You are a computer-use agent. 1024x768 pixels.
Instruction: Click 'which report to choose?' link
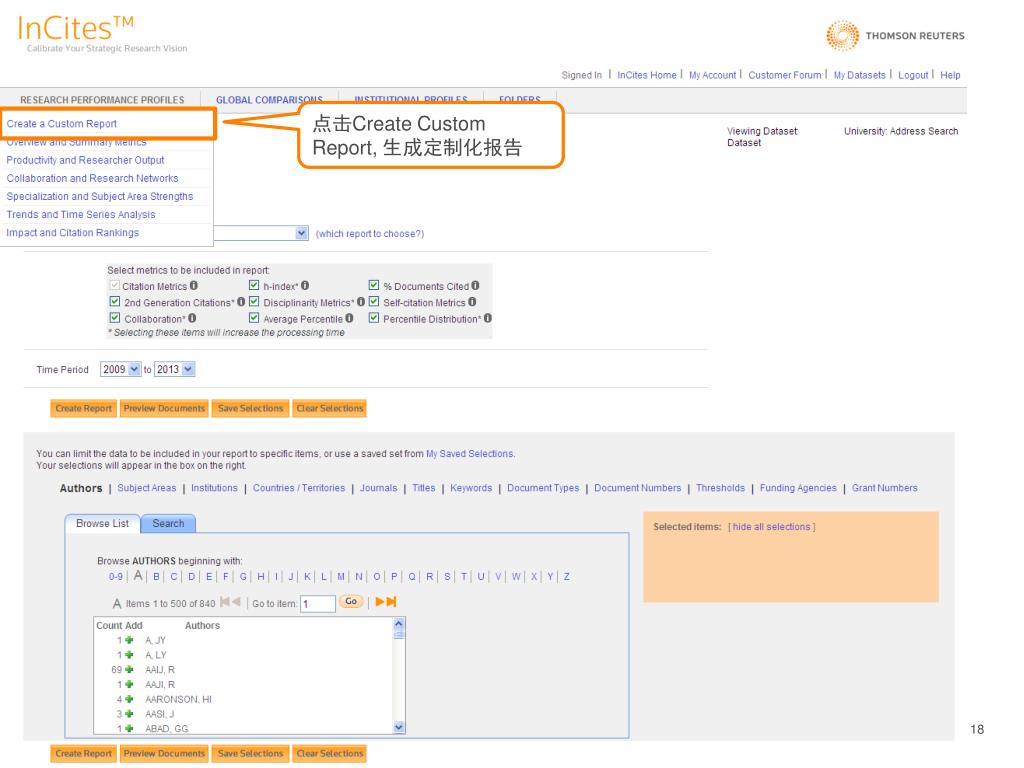point(370,234)
